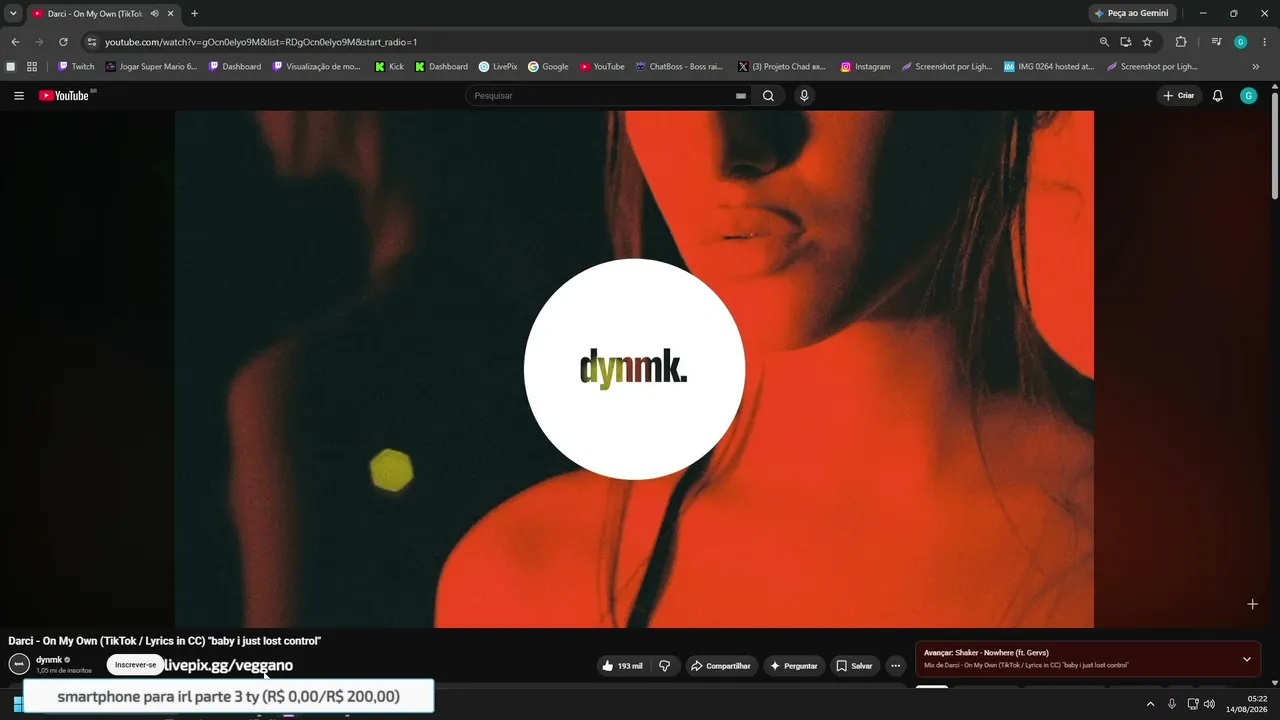Screen dimensions: 1280x720
Task: Open the install app icon in address bar
Action: click(x=1126, y=42)
